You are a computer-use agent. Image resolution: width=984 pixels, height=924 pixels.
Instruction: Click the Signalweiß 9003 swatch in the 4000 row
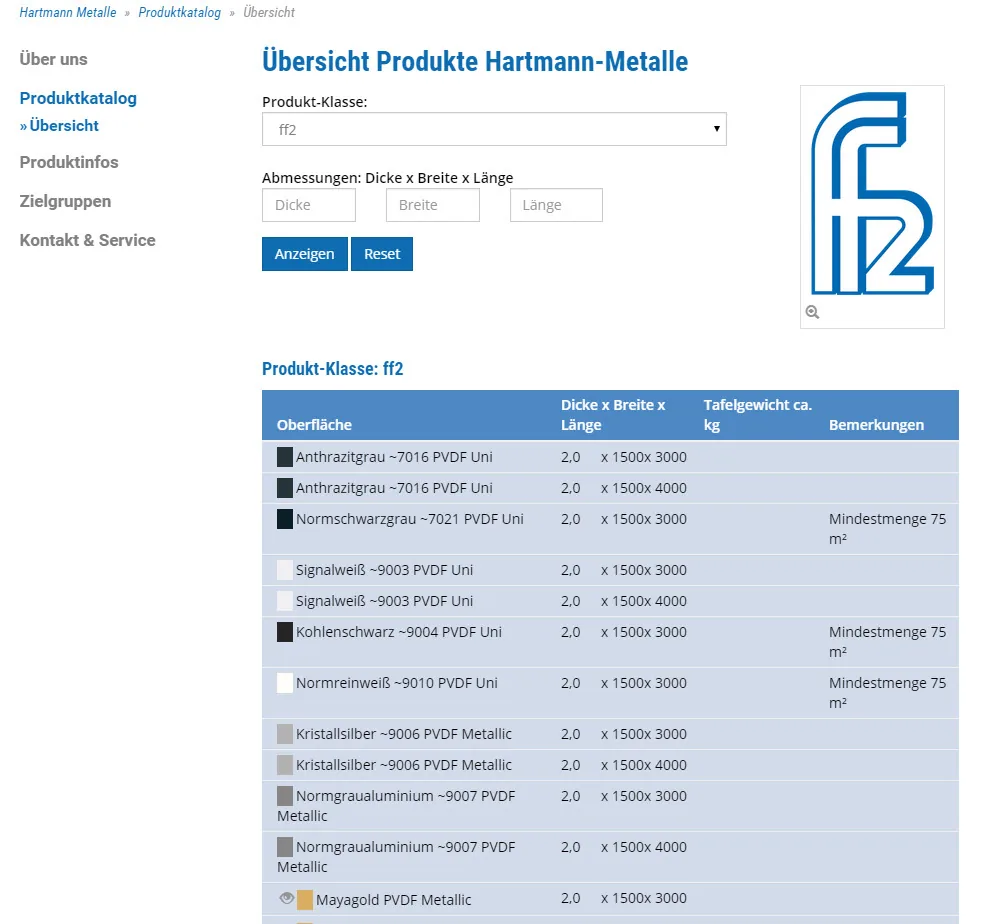click(285, 601)
